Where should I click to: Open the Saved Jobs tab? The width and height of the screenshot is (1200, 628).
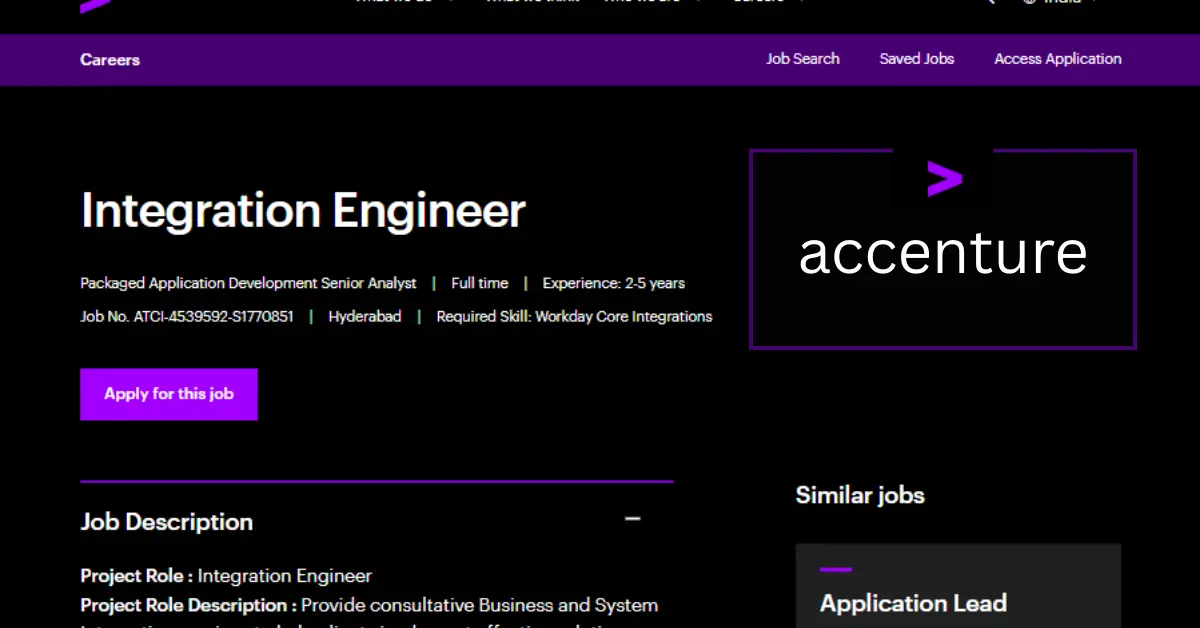tap(917, 59)
